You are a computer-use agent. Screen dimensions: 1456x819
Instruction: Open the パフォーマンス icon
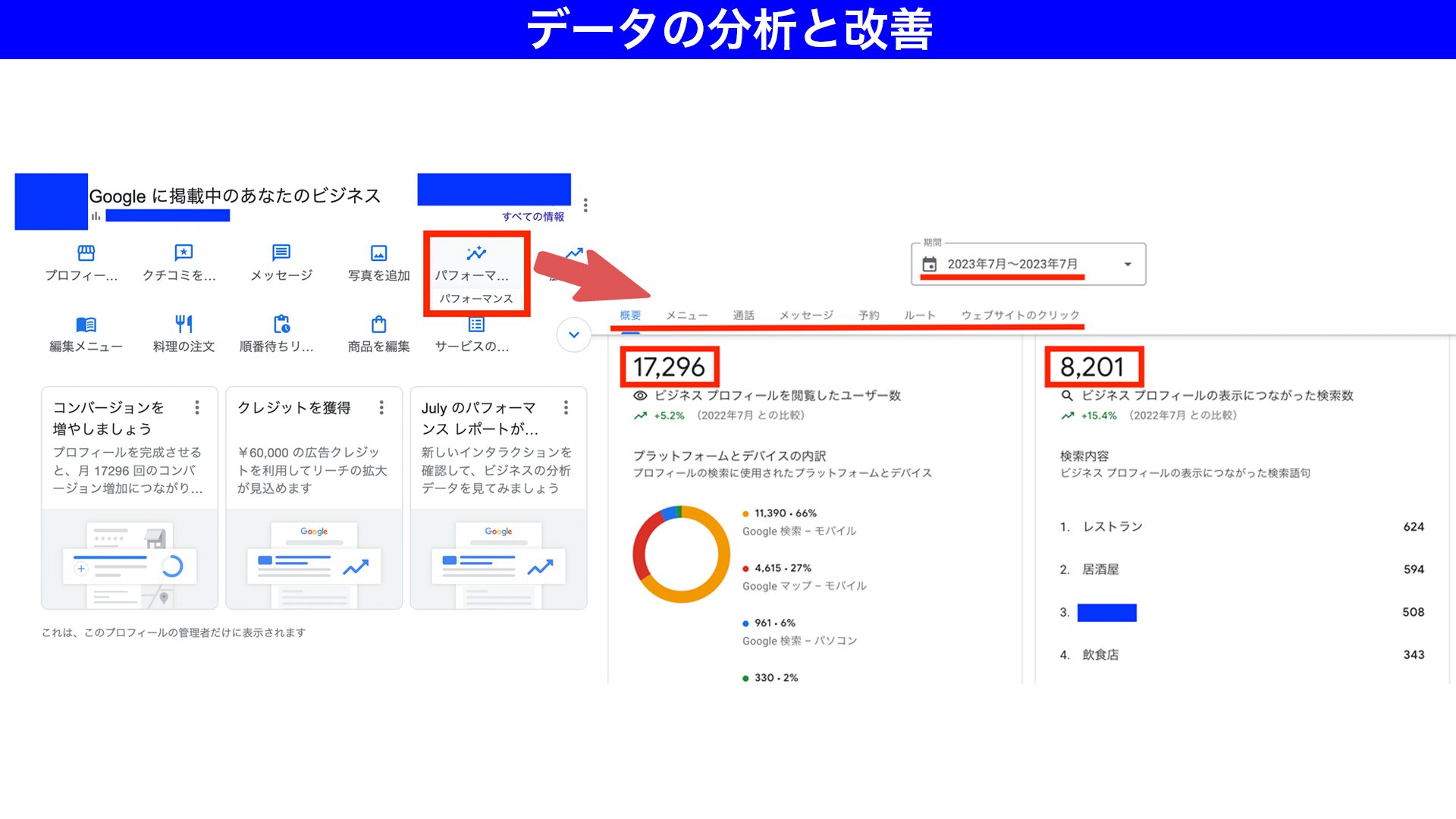pos(475,254)
